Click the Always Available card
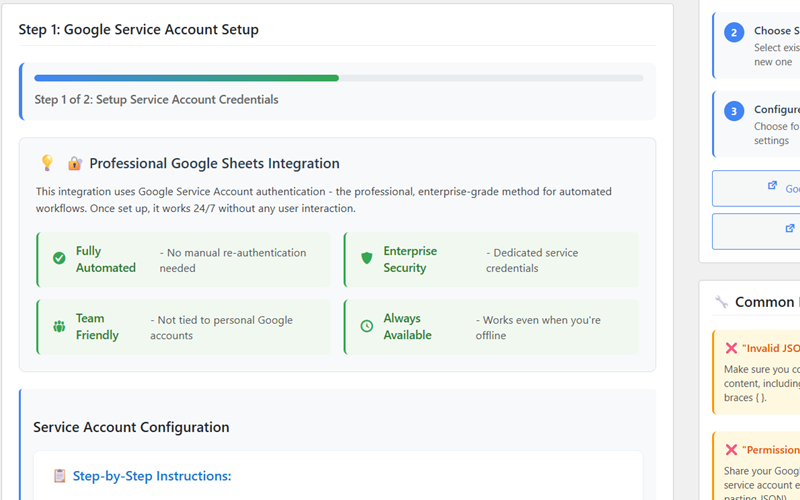800x500 pixels. tap(491, 327)
